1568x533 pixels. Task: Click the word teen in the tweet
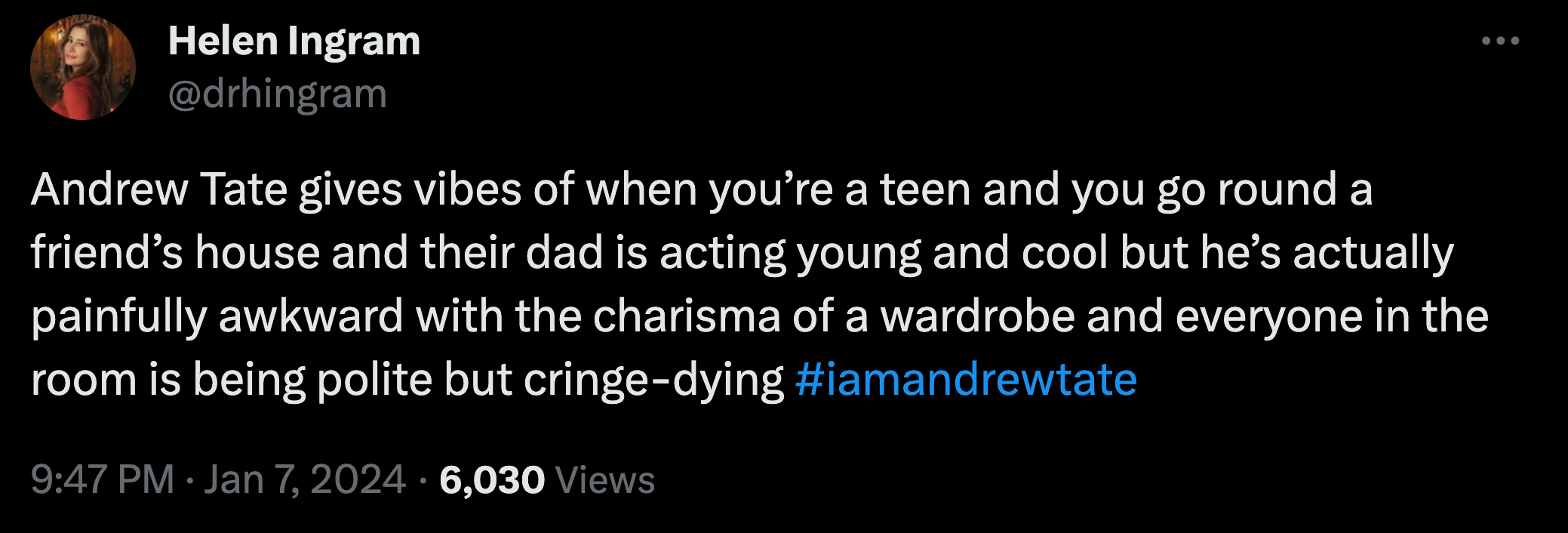point(925,189)
